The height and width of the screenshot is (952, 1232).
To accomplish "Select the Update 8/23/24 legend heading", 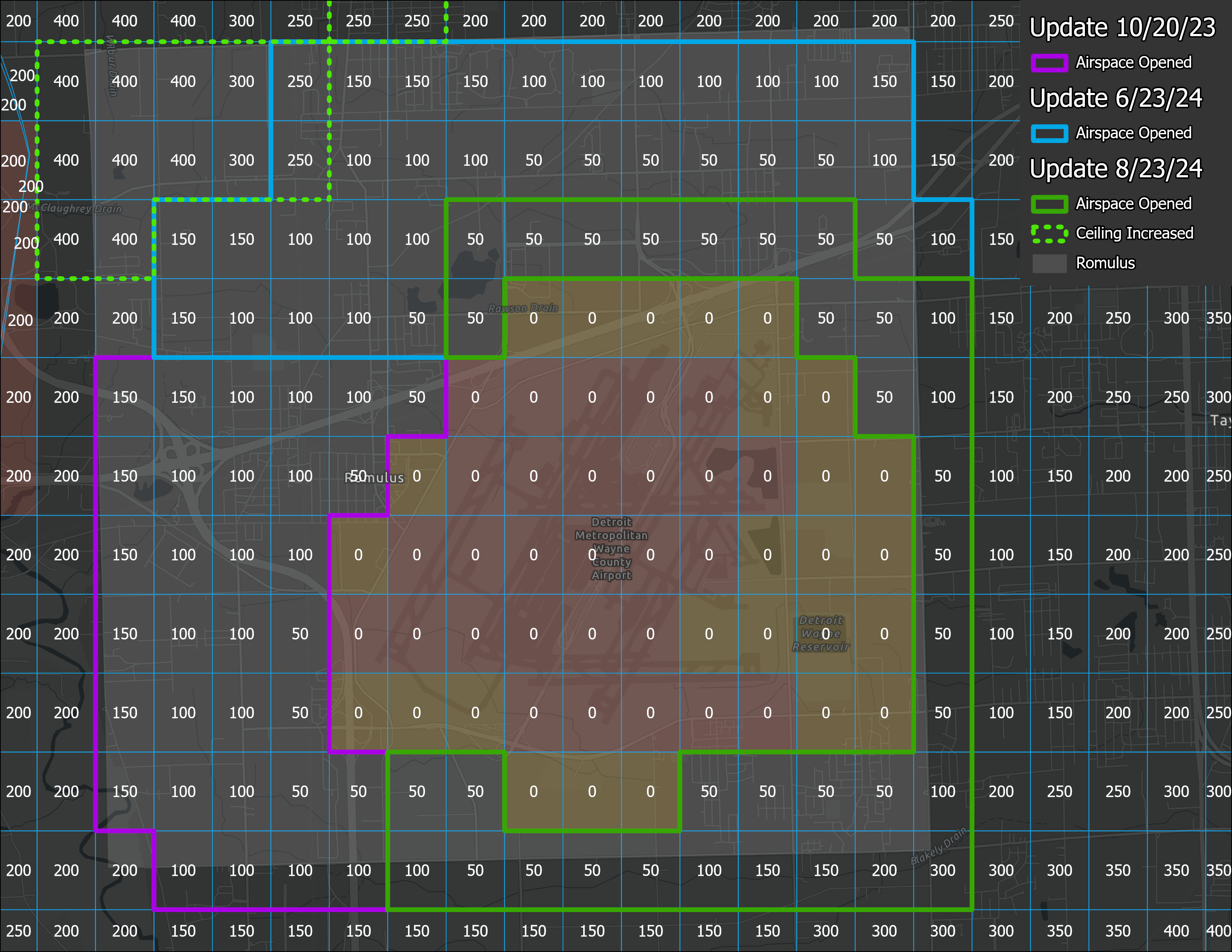I will (x=1115, y=169).
